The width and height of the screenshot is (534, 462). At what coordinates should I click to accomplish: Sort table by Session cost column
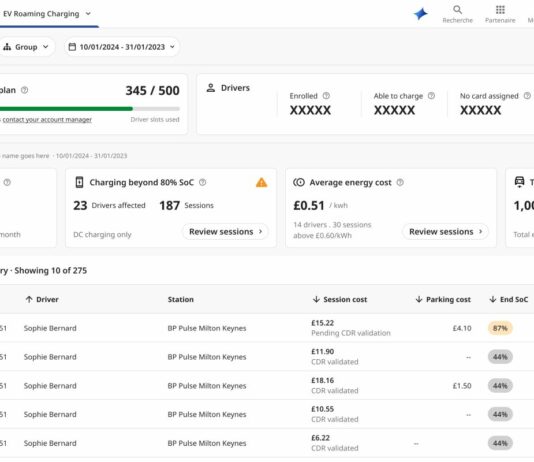[340, 299]
